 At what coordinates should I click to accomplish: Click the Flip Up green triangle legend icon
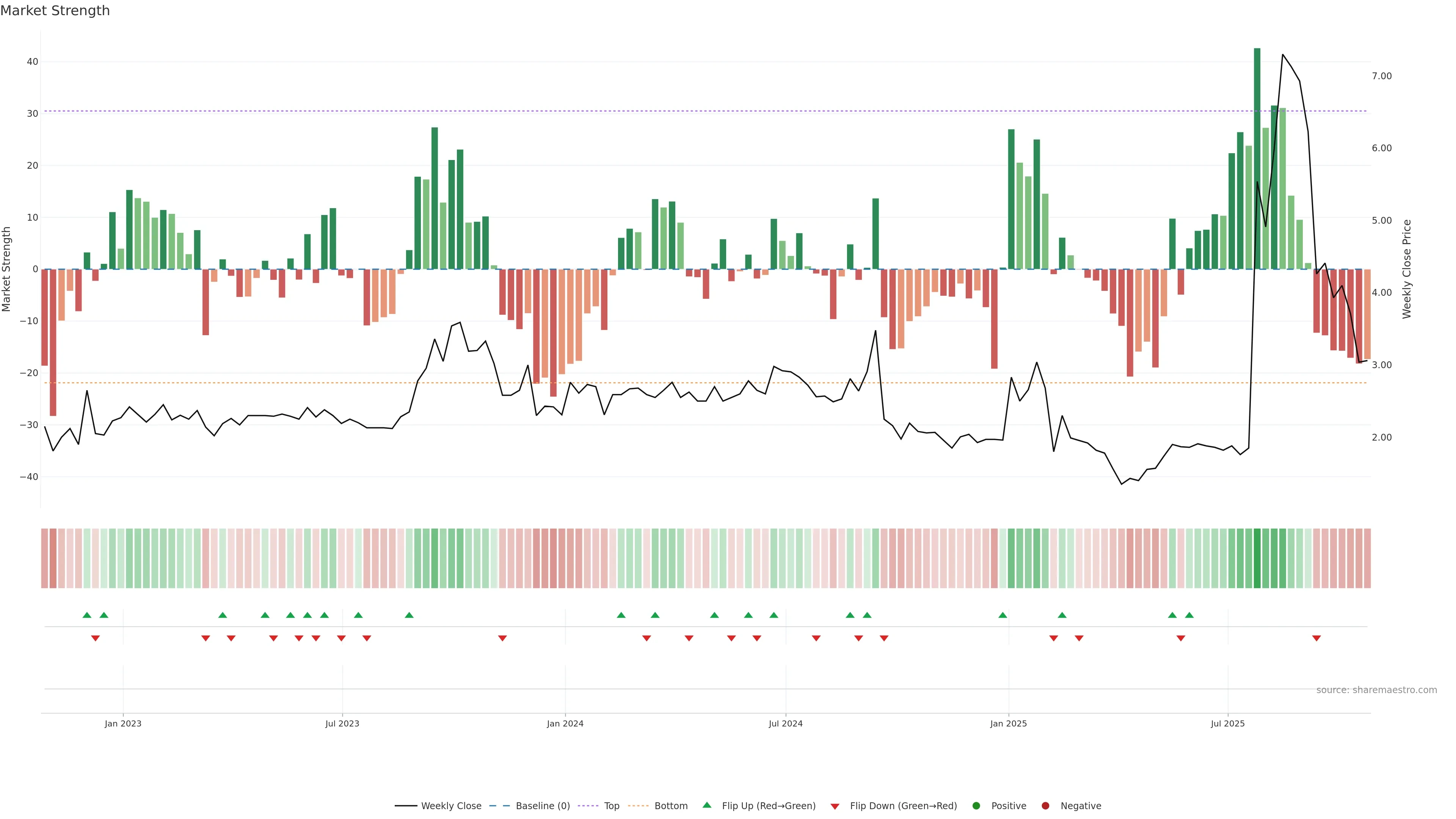706,805
